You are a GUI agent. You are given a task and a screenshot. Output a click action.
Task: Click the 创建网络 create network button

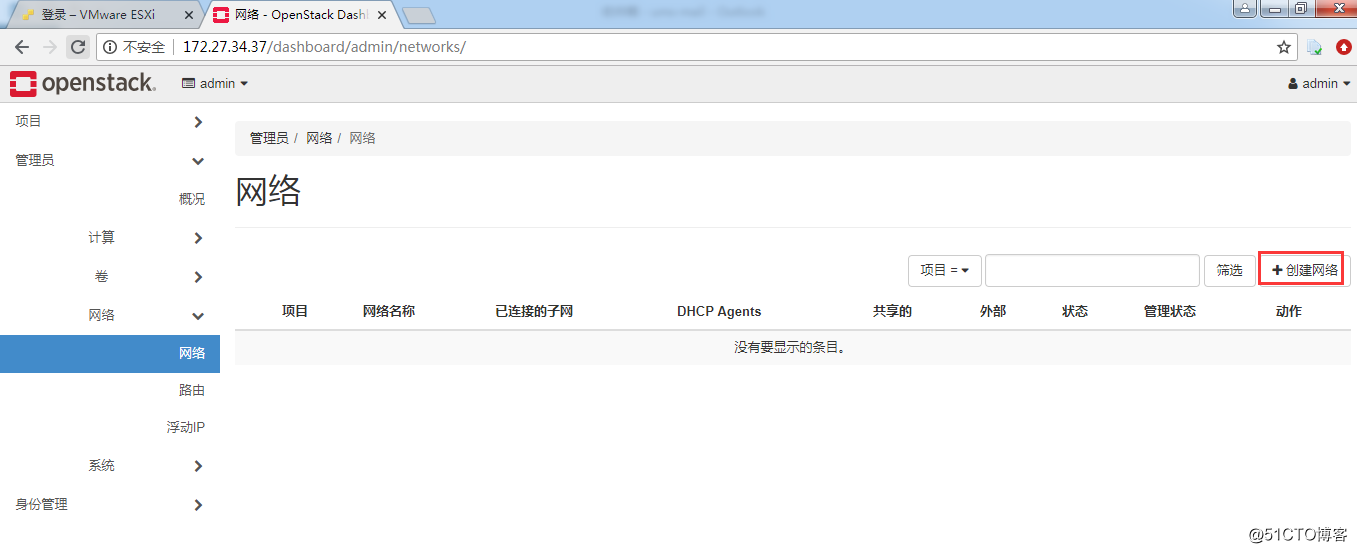1304,270
